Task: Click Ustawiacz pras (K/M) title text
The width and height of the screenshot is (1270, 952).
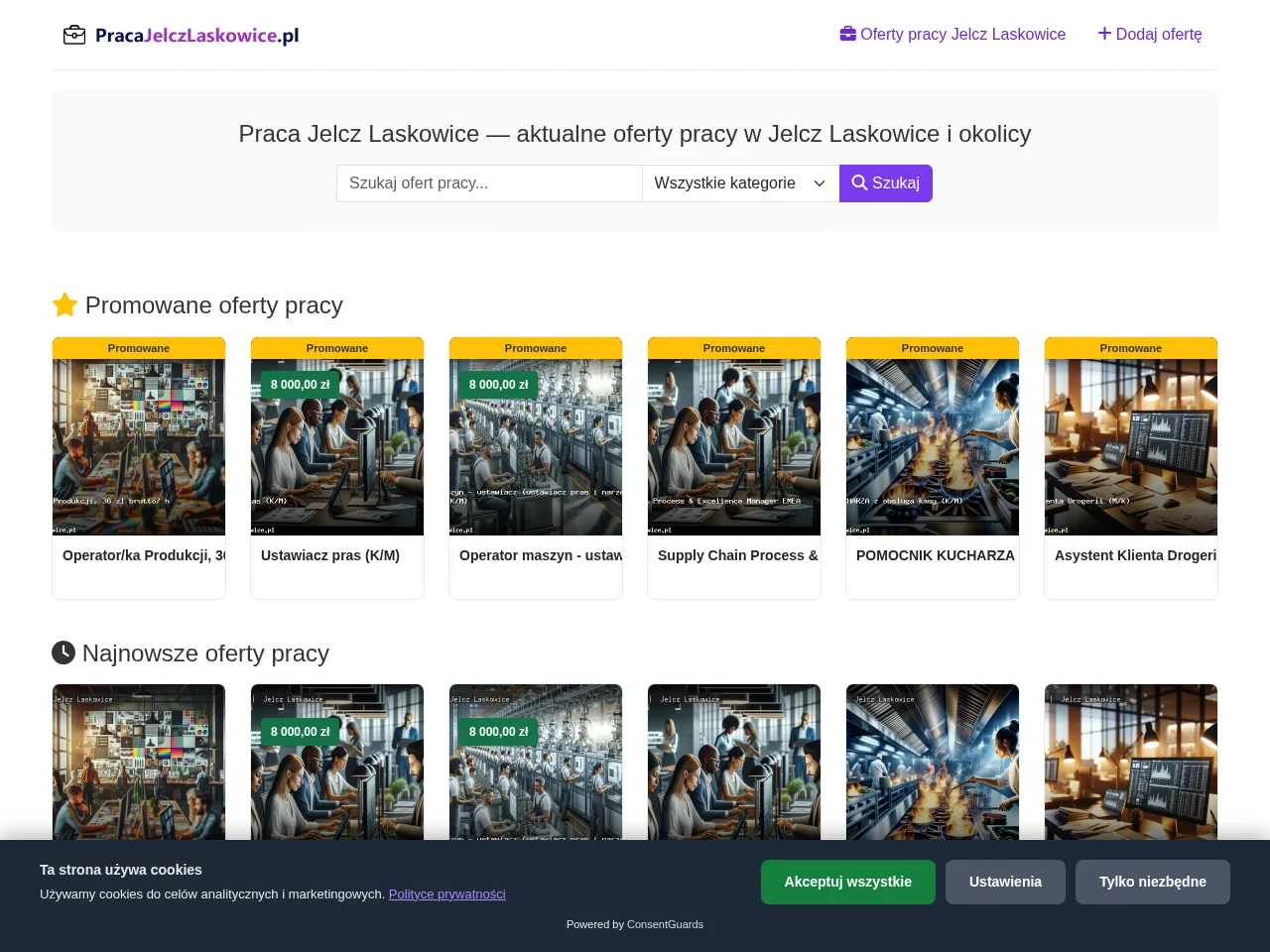Action: pos(330,555)
